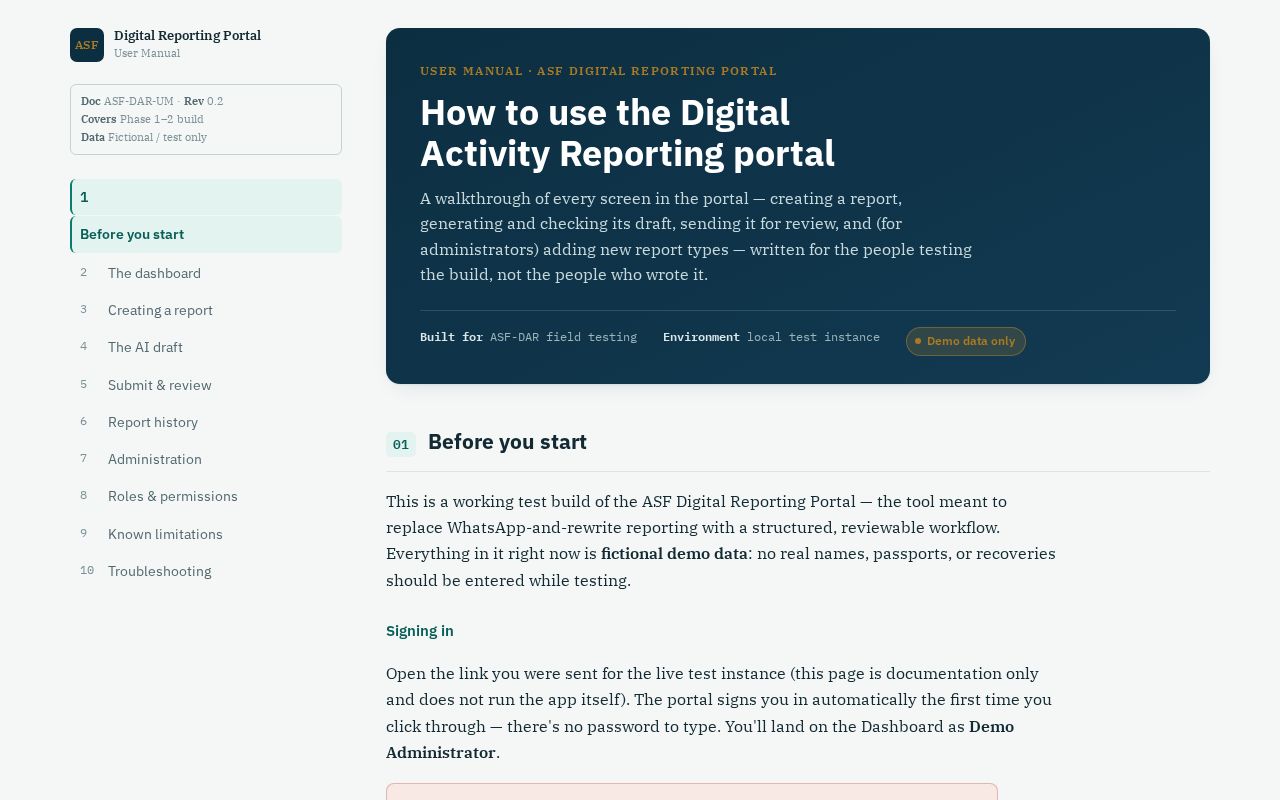Click the Before you start heading
The width and height of the screenshot is (1280, 800).
[507, 442]
